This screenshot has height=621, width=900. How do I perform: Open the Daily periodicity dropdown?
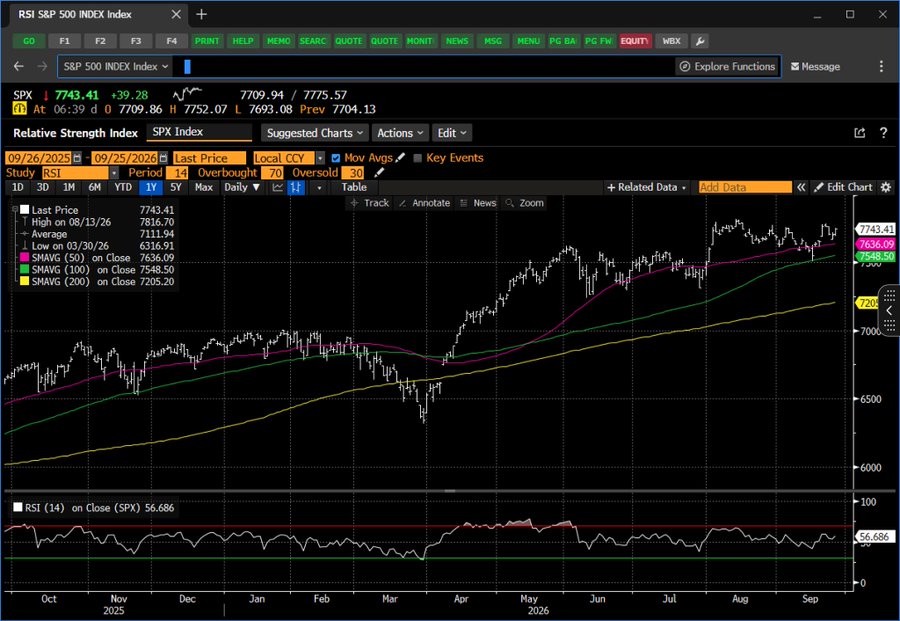point(242,187)
